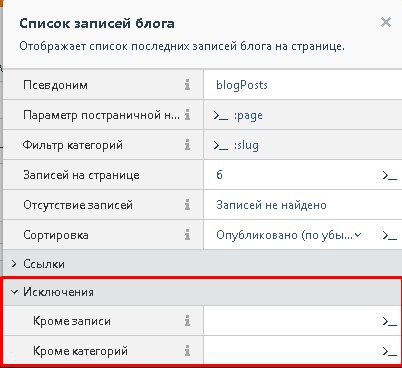The image size is (402, 368).
Task: Click external parameter icon before :page
Action: 221,116
